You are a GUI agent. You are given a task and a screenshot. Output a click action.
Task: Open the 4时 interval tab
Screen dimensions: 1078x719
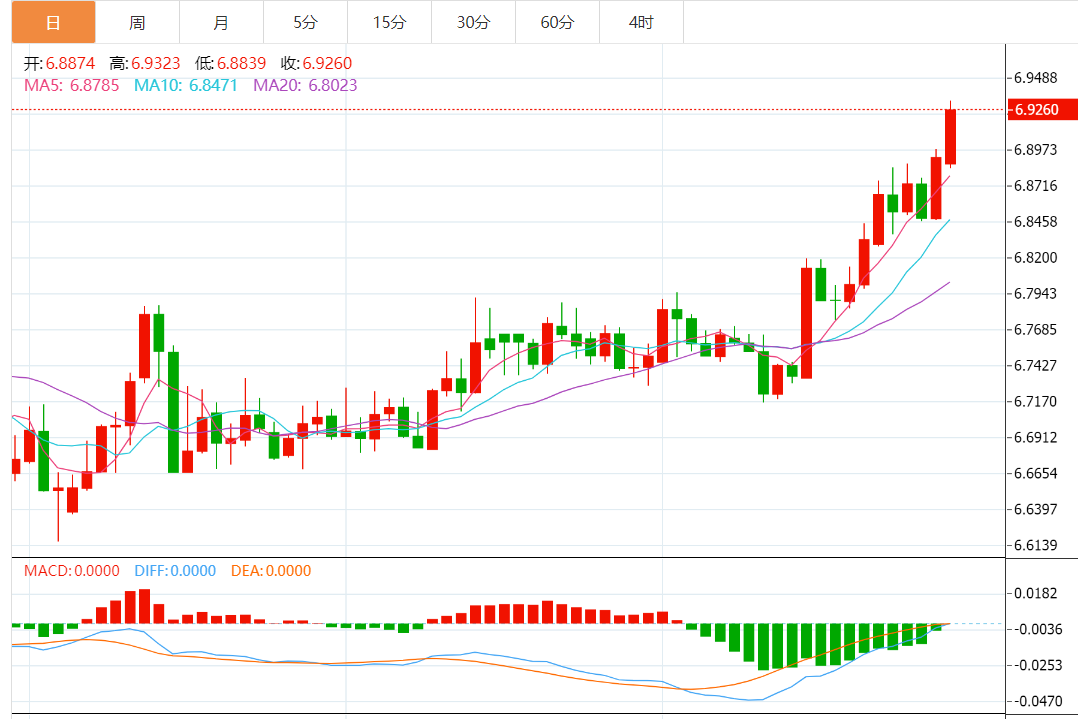pyautogui.click(x=641, y=22)
